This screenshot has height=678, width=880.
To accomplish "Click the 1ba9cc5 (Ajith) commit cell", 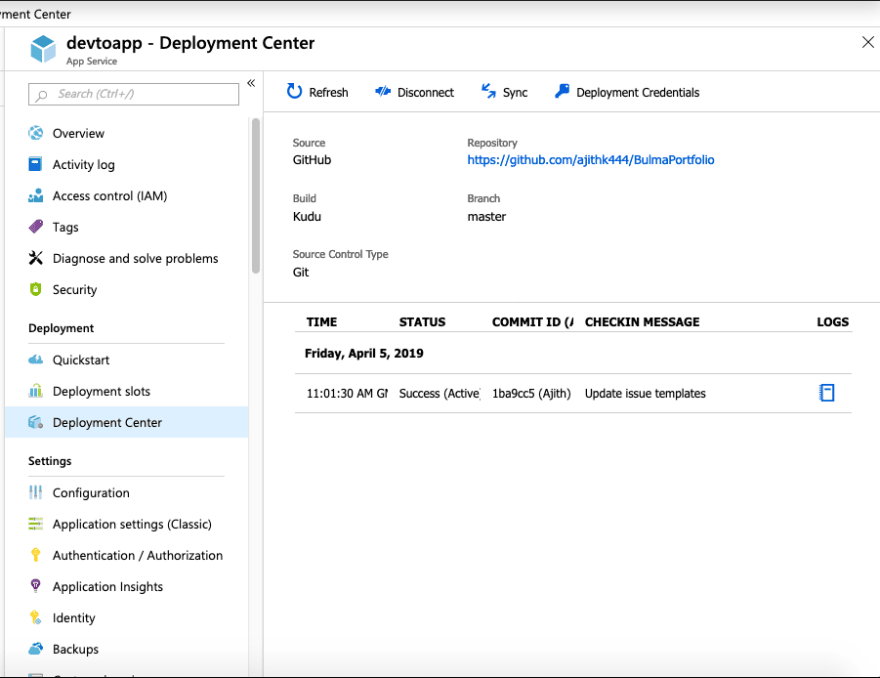I will 531,393.
